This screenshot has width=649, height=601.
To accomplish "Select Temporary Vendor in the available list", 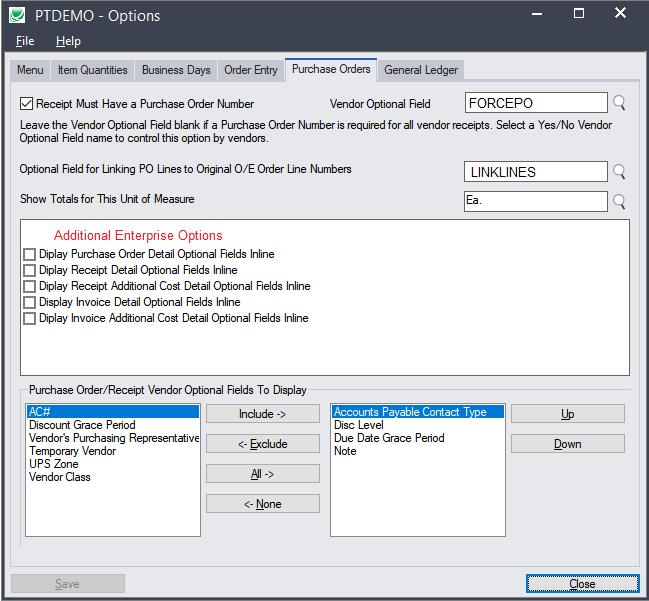I will (x=72, y=451).
